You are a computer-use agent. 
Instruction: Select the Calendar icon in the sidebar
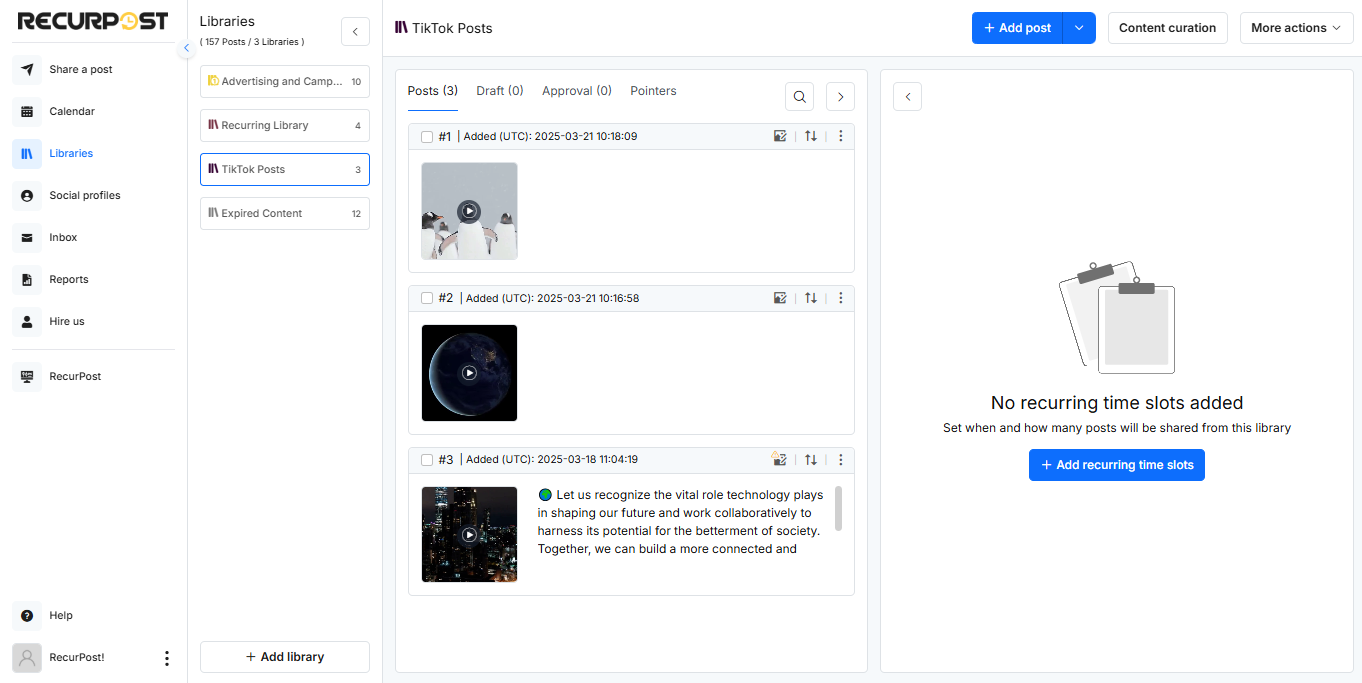coord(28,111)
